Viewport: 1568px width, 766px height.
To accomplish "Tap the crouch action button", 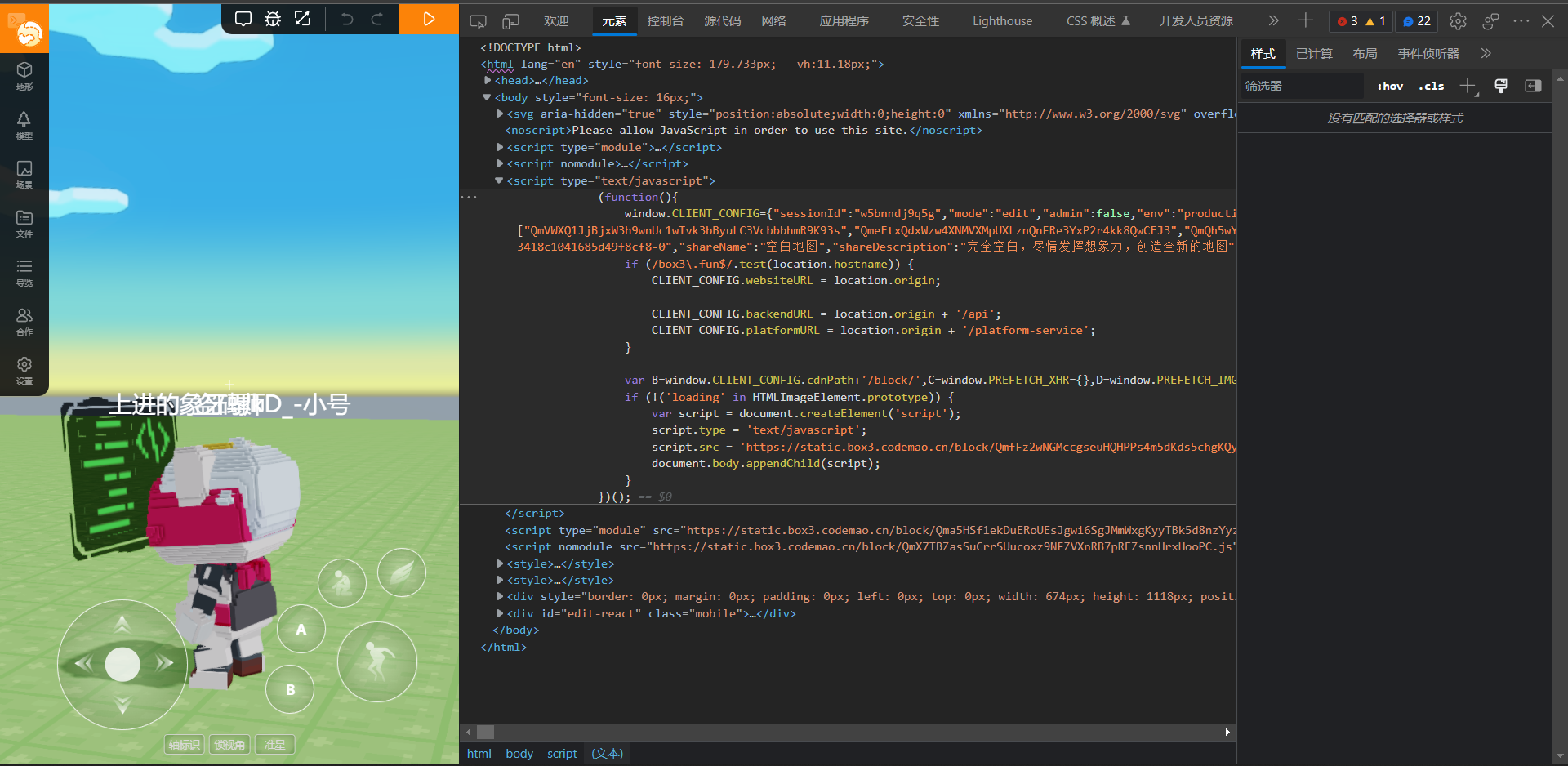I will pos(342,582).
